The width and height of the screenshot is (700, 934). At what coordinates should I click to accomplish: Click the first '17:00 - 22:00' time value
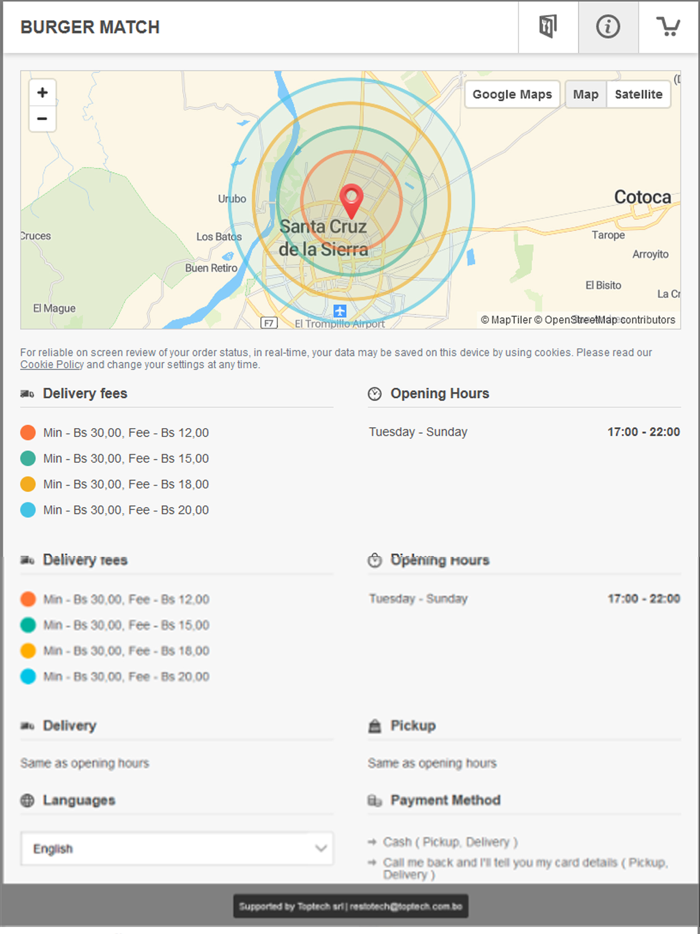[643, 432]
